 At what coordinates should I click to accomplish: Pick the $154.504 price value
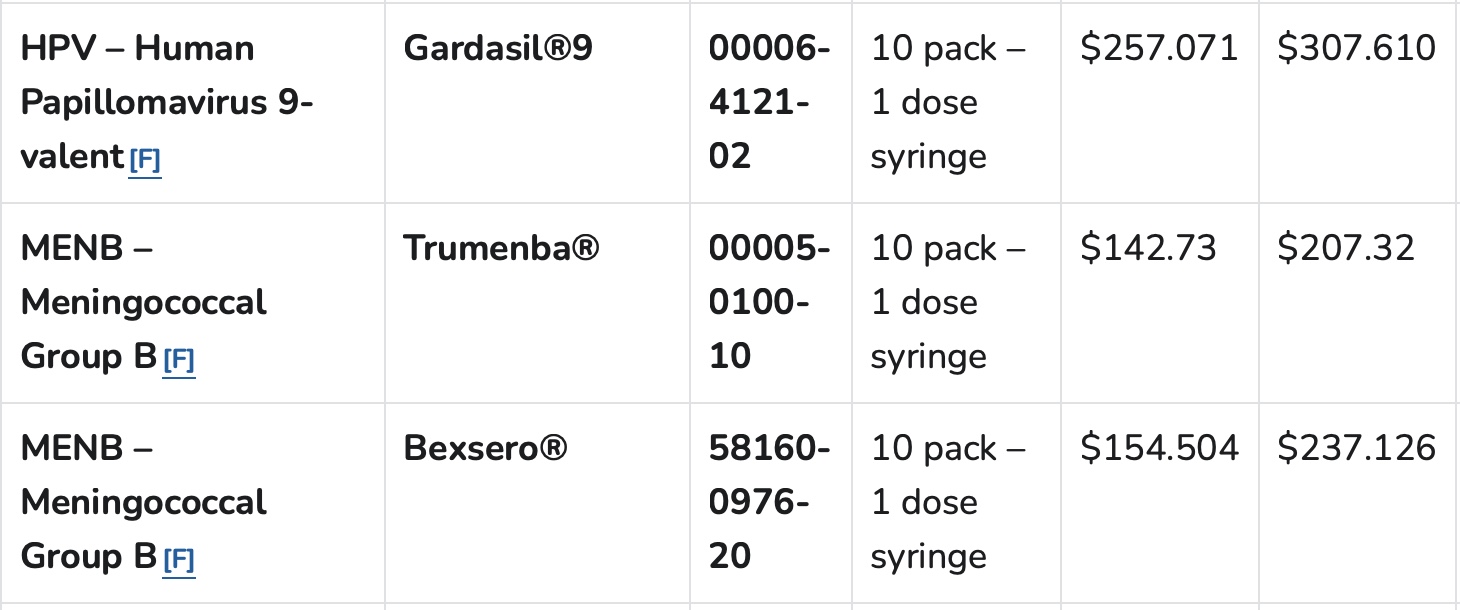coord(1158,448)
